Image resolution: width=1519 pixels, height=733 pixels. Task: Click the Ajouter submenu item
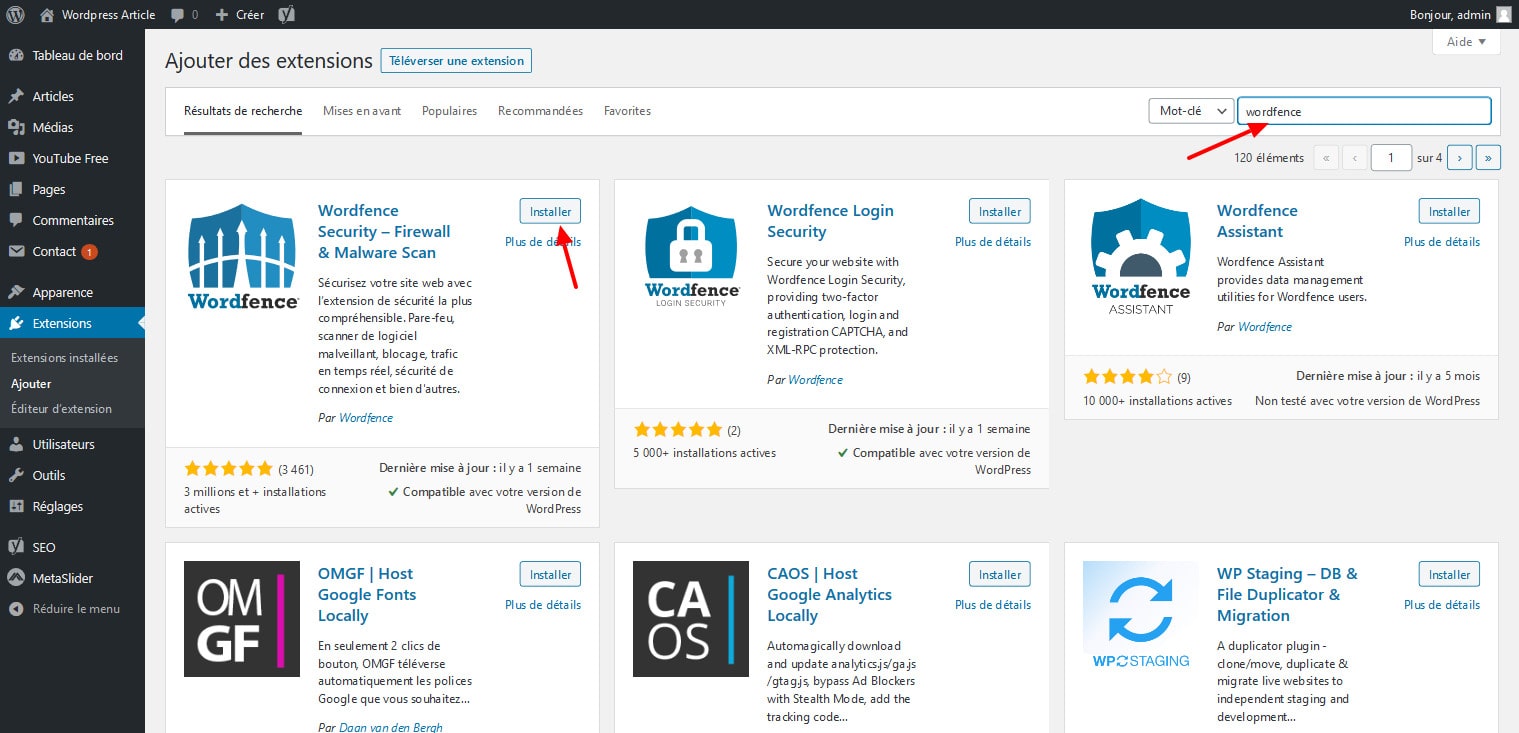click(x=31, y=383)
